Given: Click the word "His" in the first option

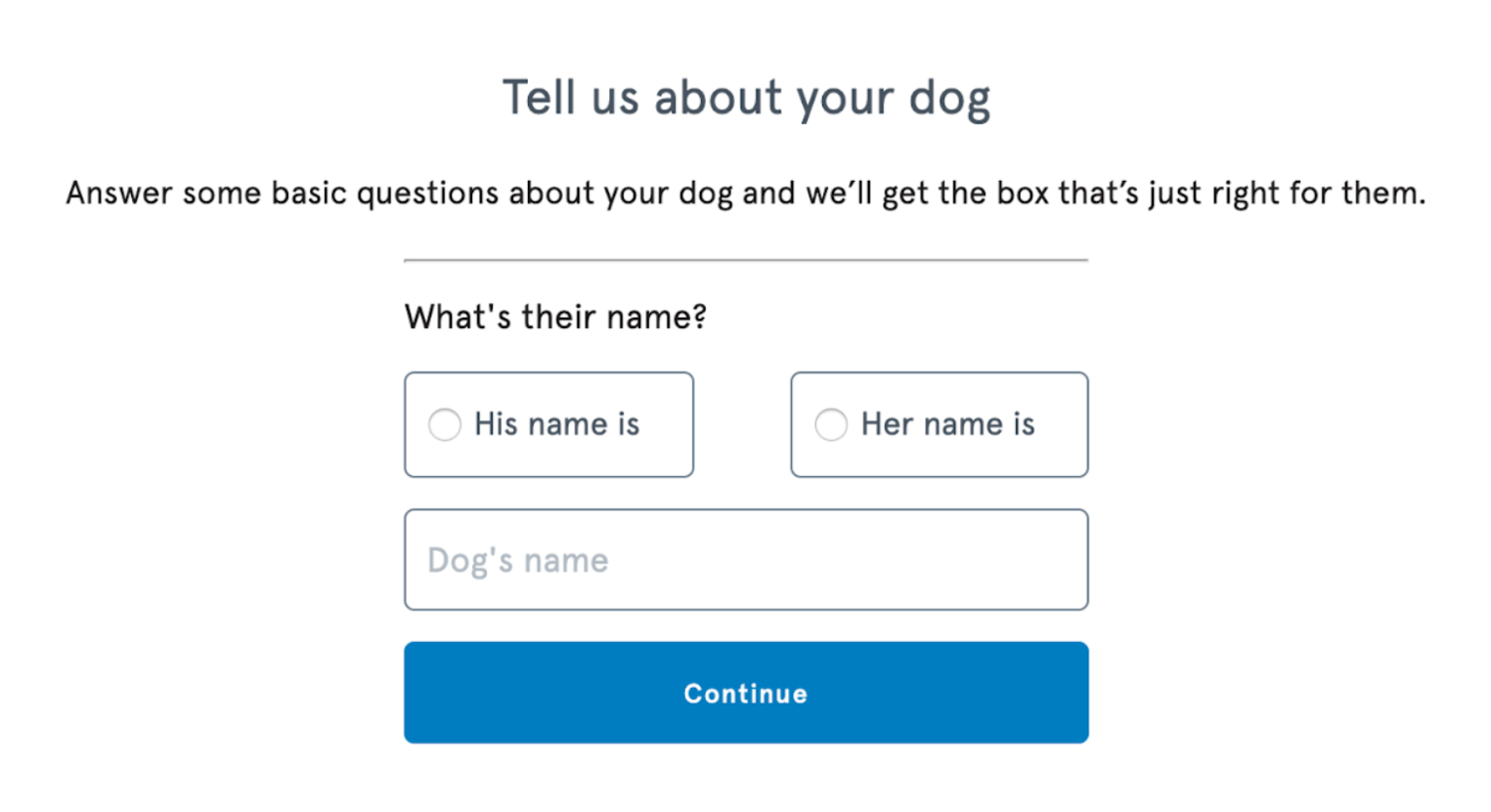Looking at the screenshot, I should (495, 424).
